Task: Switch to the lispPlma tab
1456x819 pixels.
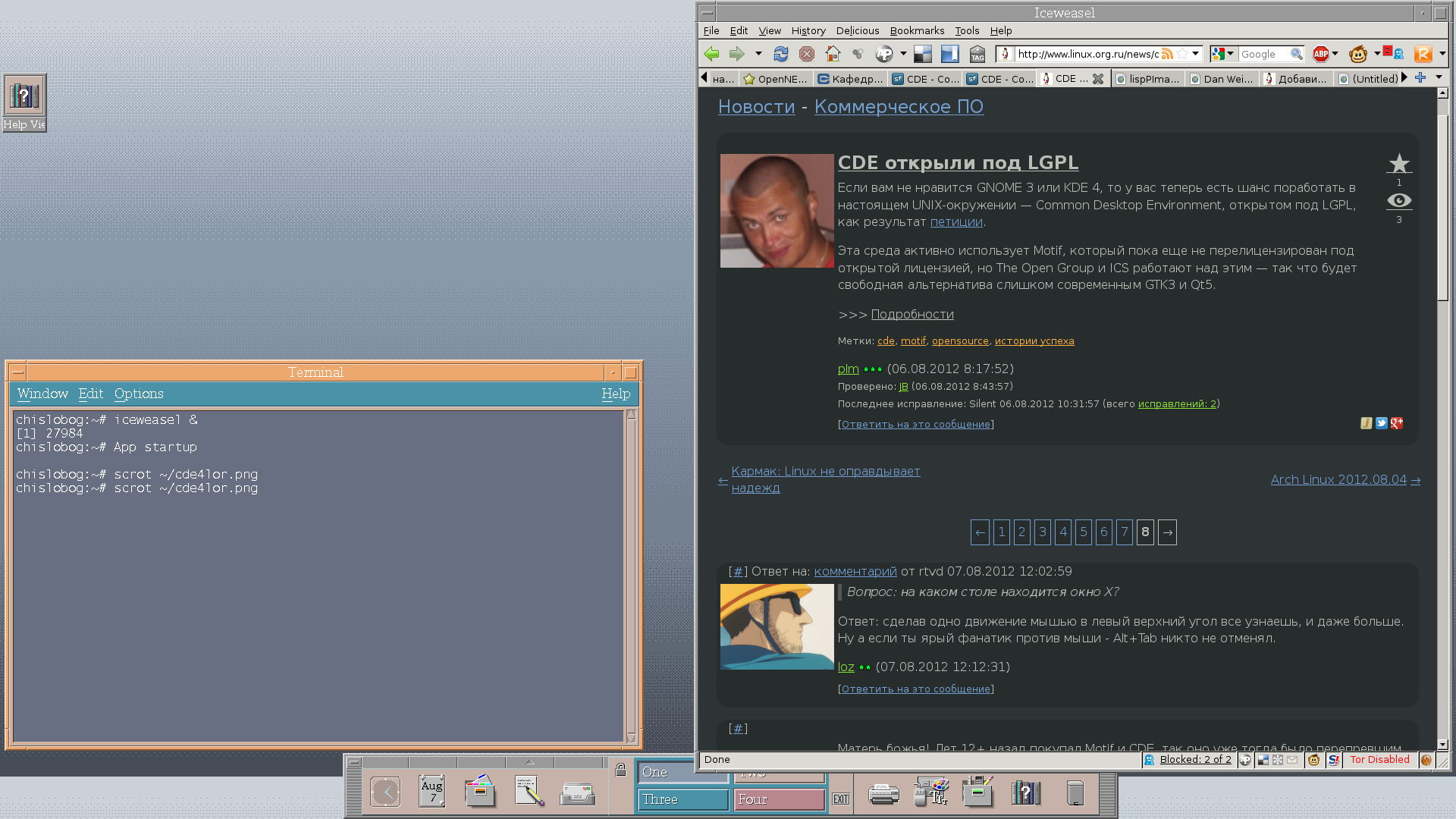Action: click(1147, 78)
